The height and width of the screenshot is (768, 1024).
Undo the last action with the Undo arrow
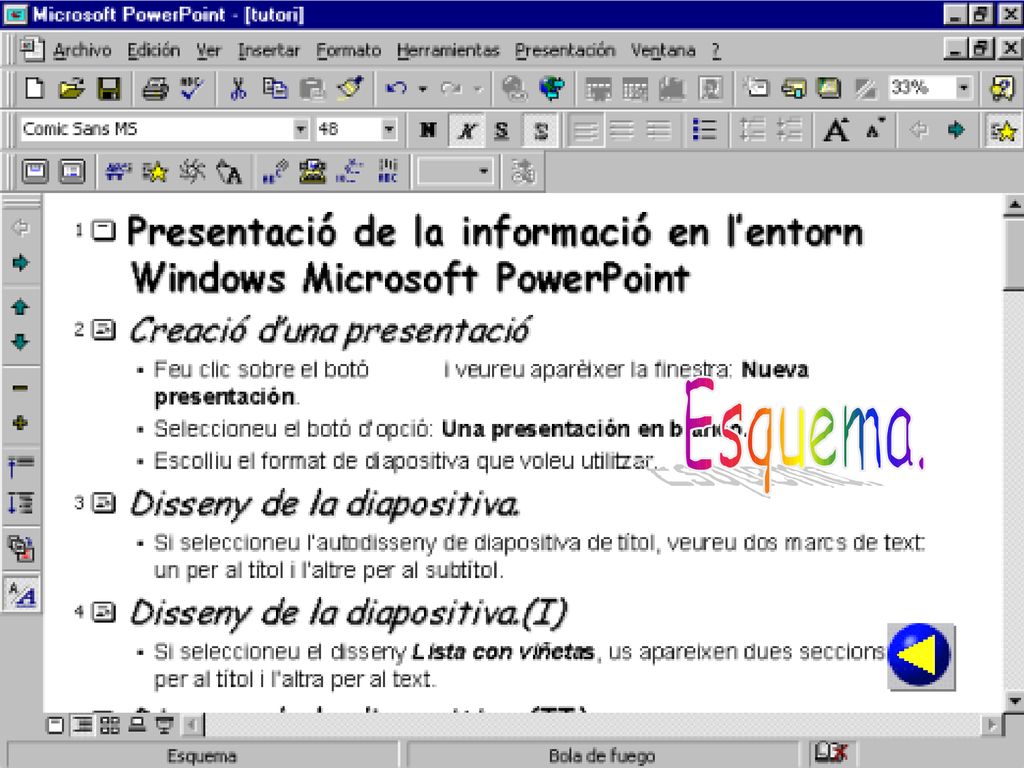pos(396,88)
